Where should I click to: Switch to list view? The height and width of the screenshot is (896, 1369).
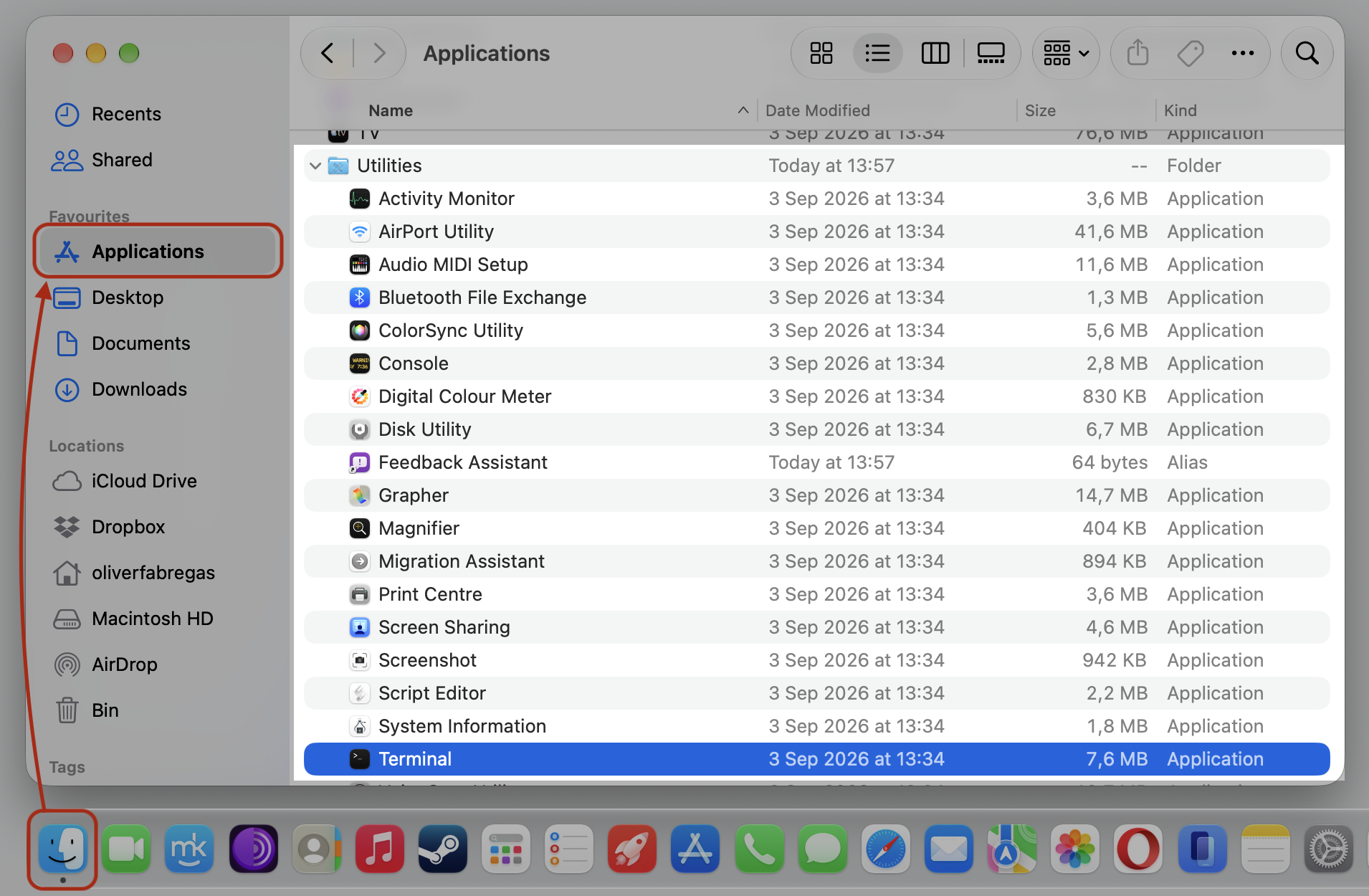pos(877,53)
